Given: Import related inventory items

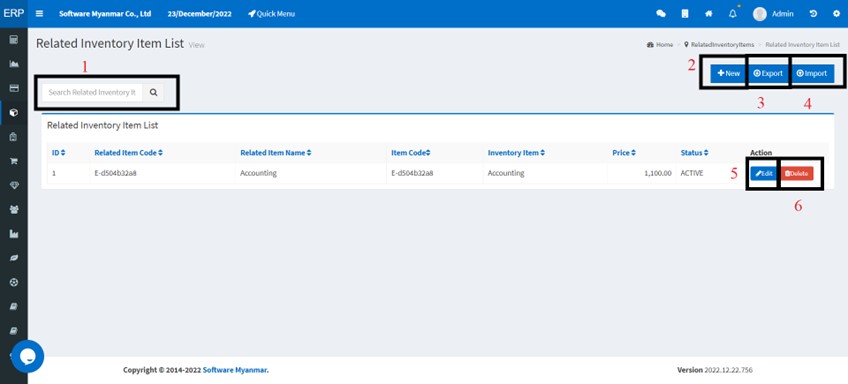Looking at the screenshot, I should click(812, 74).
